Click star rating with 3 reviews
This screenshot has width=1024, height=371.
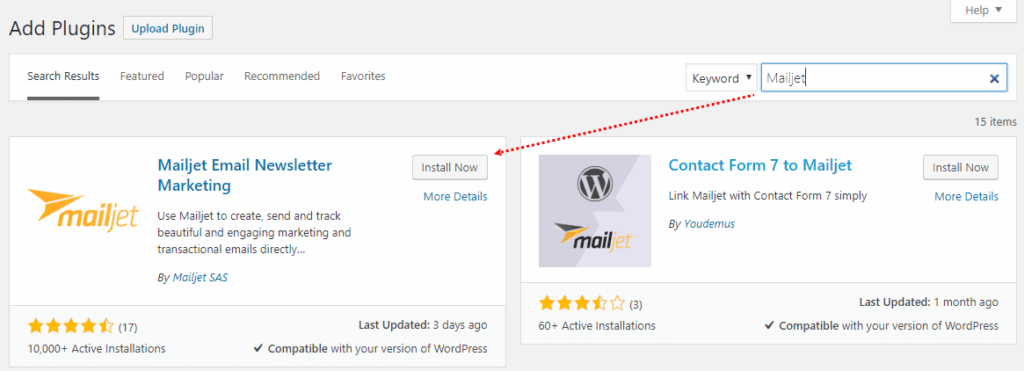click(582, 304)
